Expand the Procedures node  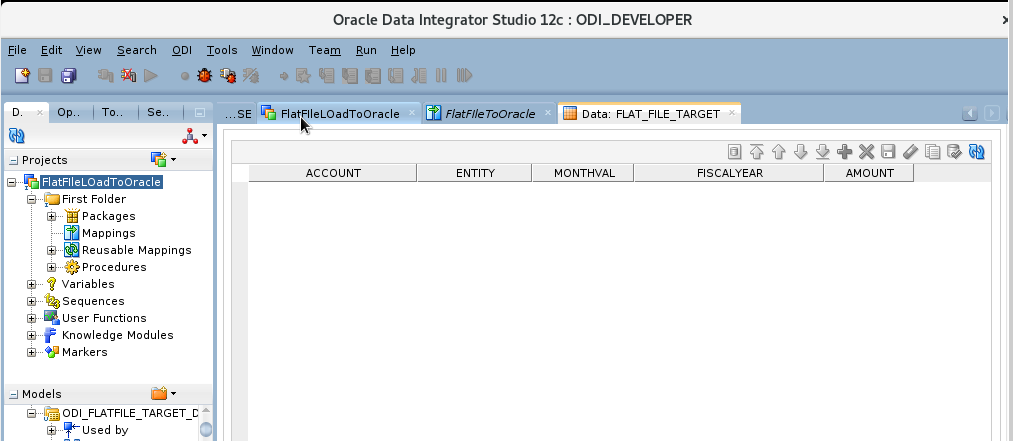click(x=52, y=267)
